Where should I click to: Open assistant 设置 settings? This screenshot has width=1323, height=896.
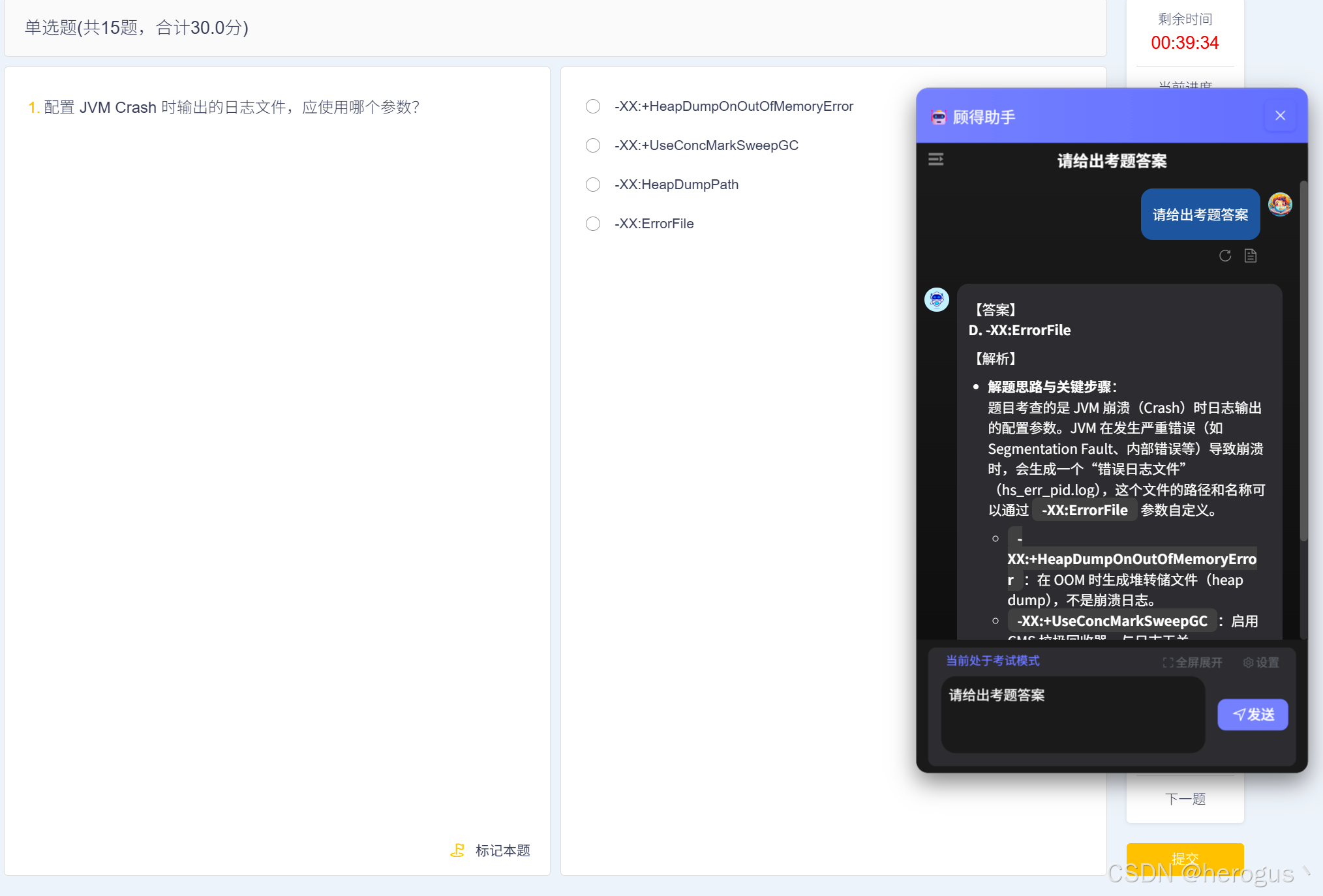1261,663
